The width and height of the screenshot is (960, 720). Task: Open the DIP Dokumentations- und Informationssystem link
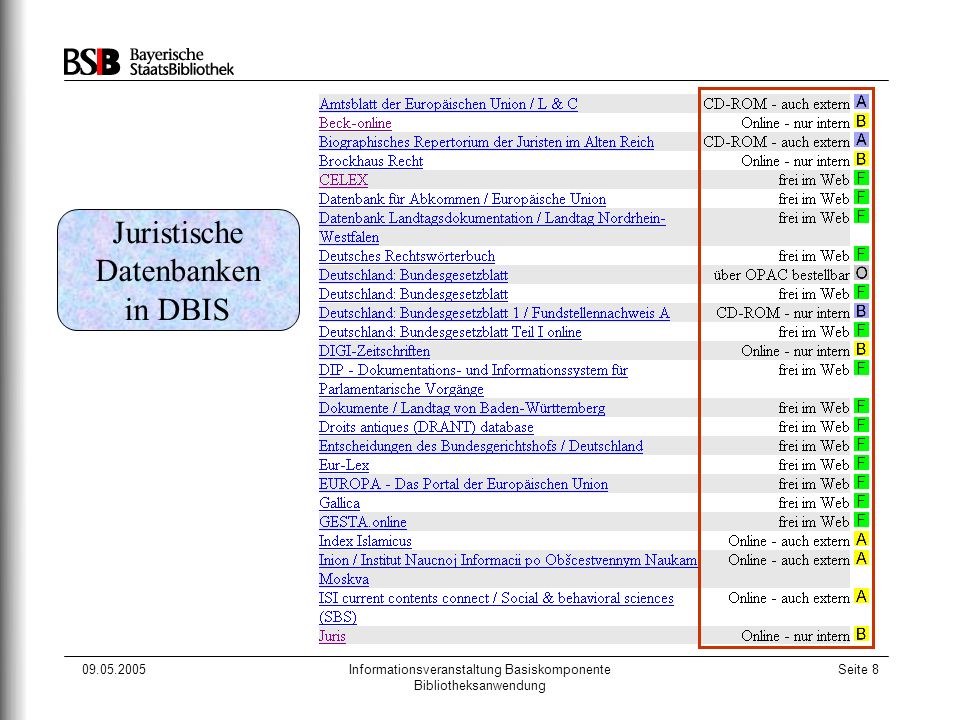(473, 380)
